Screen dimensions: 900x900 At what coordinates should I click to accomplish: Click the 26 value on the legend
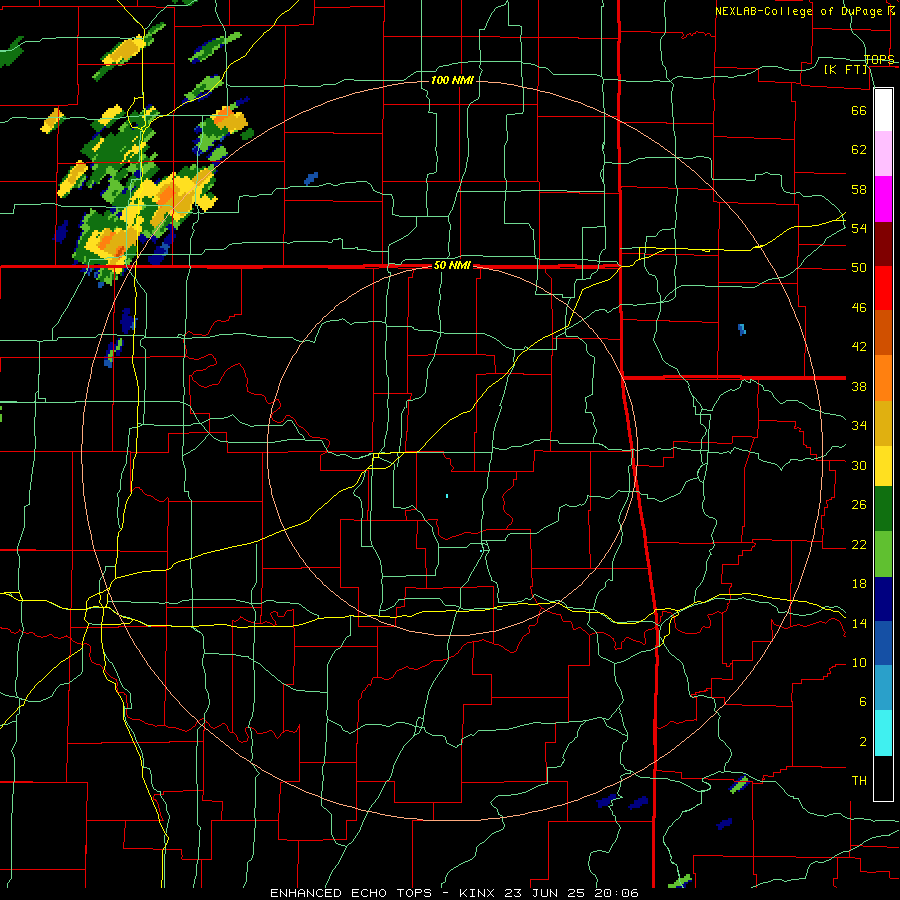point(859,505)
